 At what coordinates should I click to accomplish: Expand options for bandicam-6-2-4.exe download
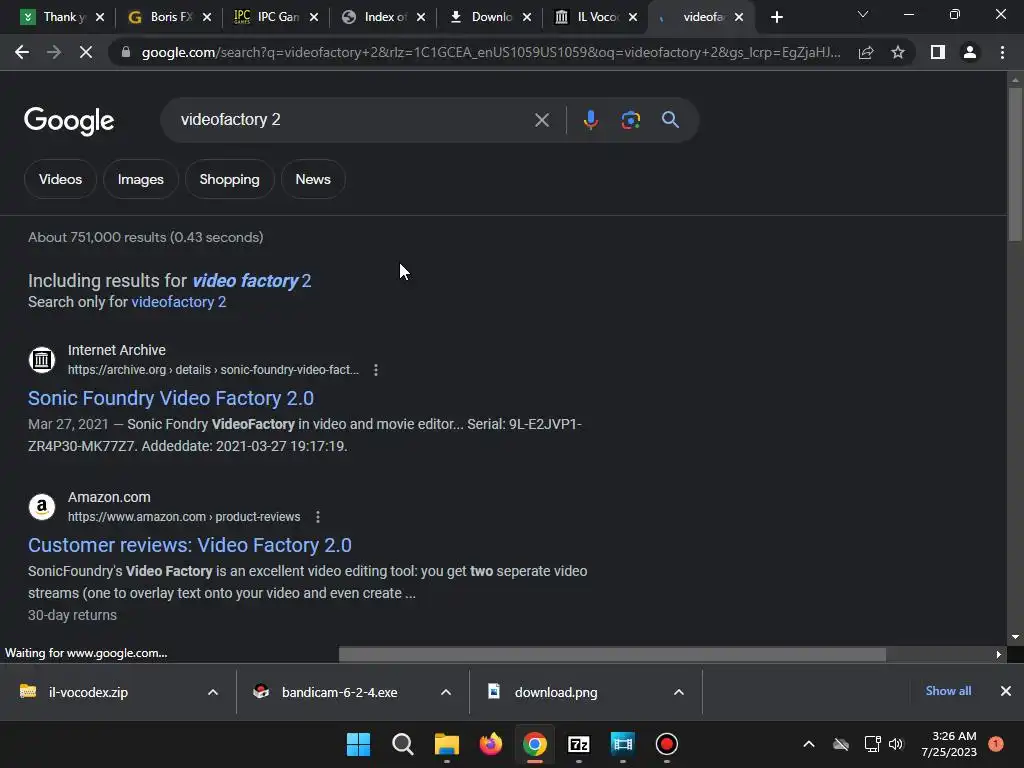446,692
